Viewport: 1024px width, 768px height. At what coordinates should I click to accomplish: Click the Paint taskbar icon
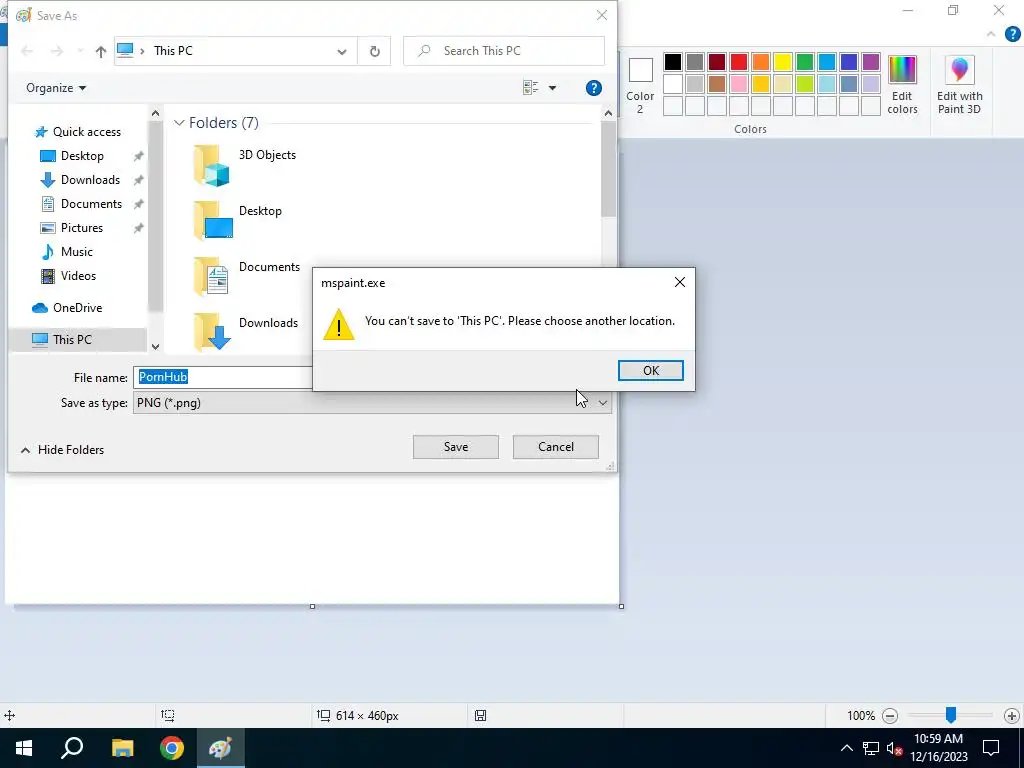[x=221, y=748]
